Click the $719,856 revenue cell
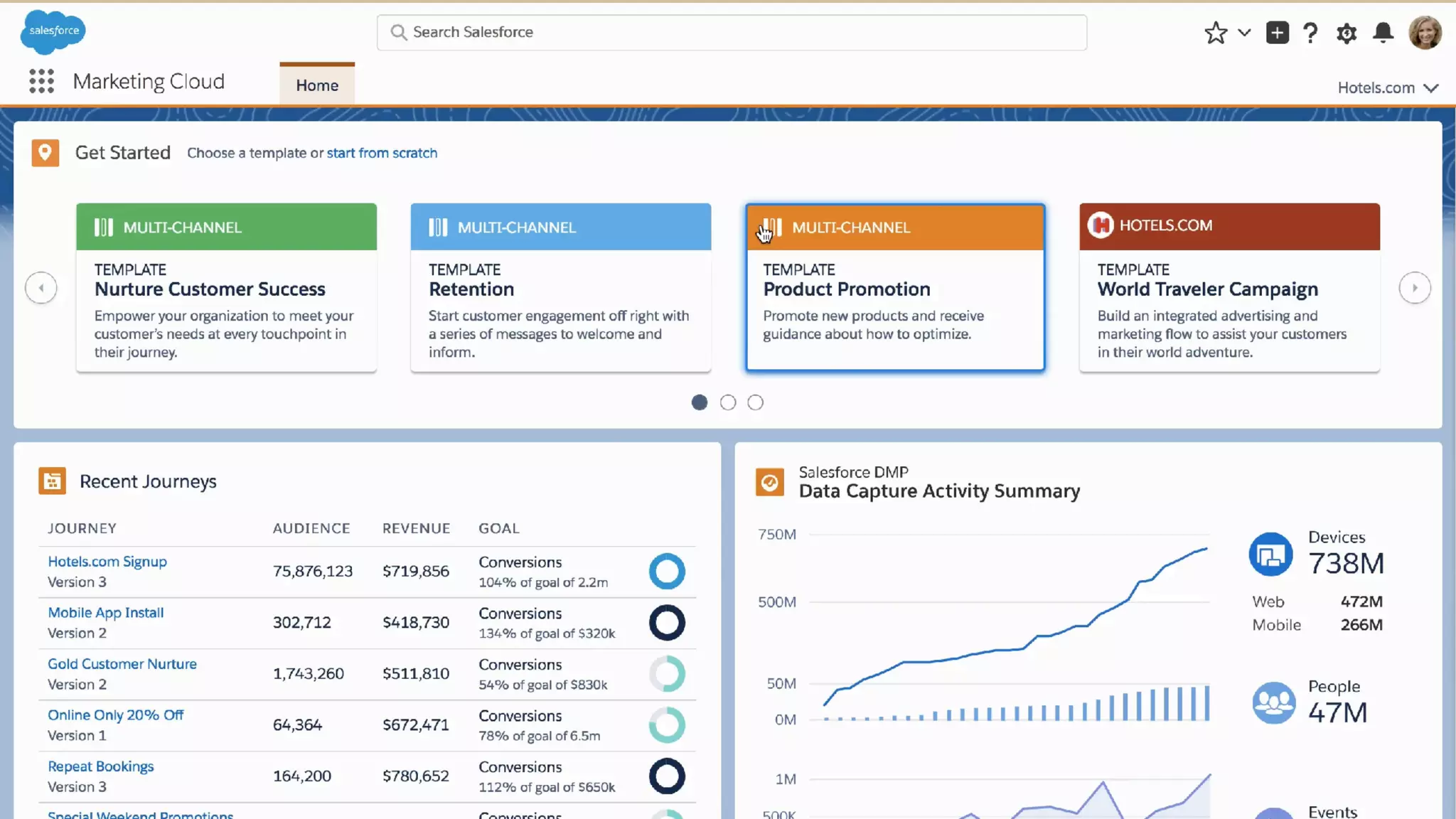This screenshot has width=1456, height=819. (416, 571)
